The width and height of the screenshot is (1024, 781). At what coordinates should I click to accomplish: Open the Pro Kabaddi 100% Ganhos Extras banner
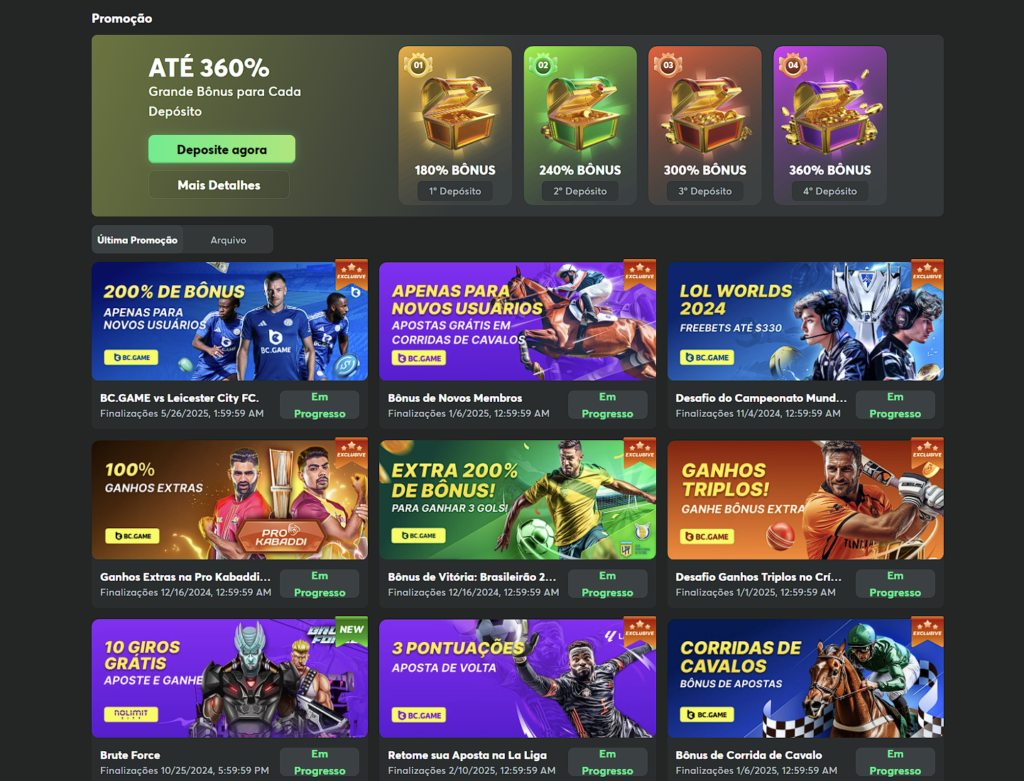(230, 500)
